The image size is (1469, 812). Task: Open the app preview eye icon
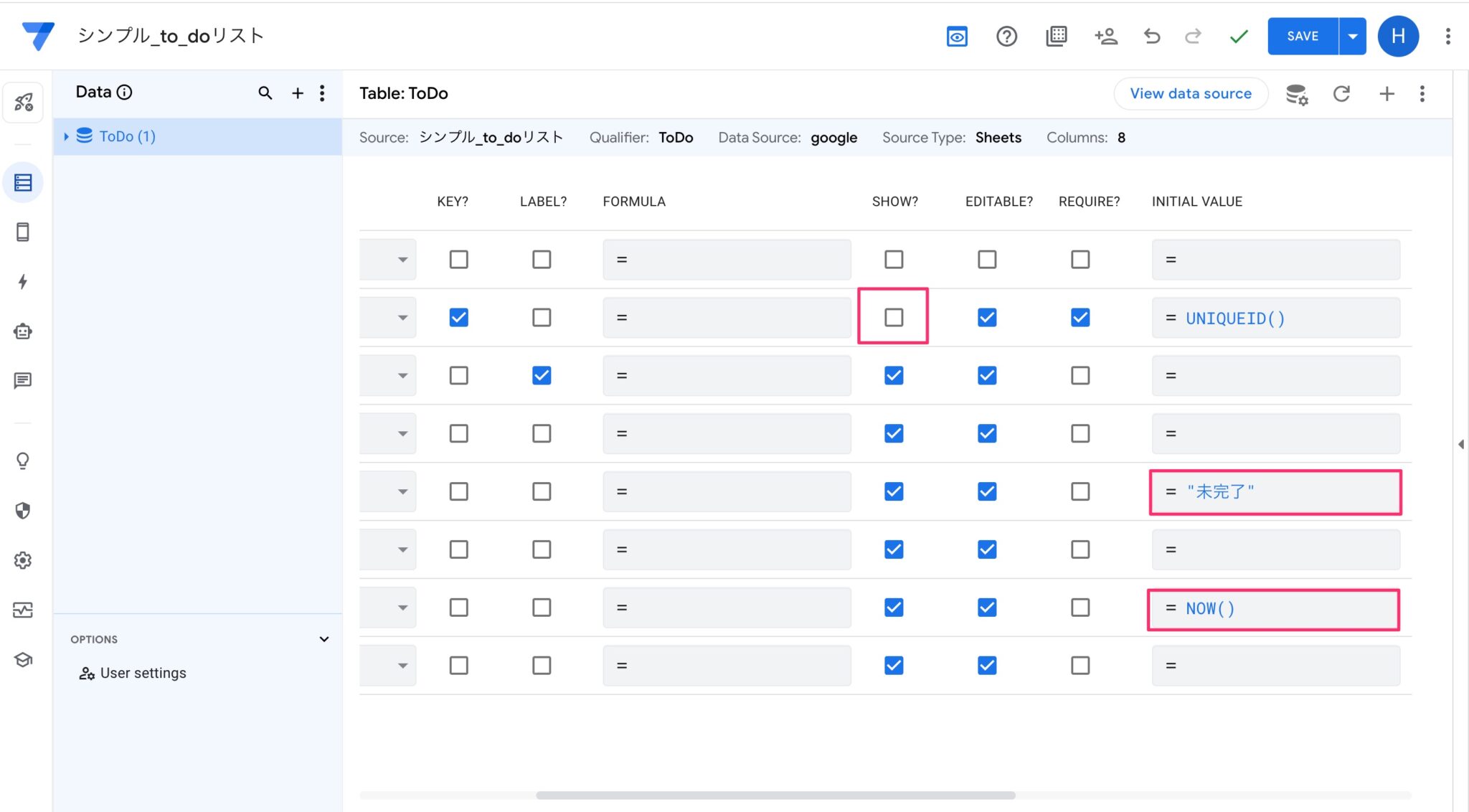click(957, 36)
